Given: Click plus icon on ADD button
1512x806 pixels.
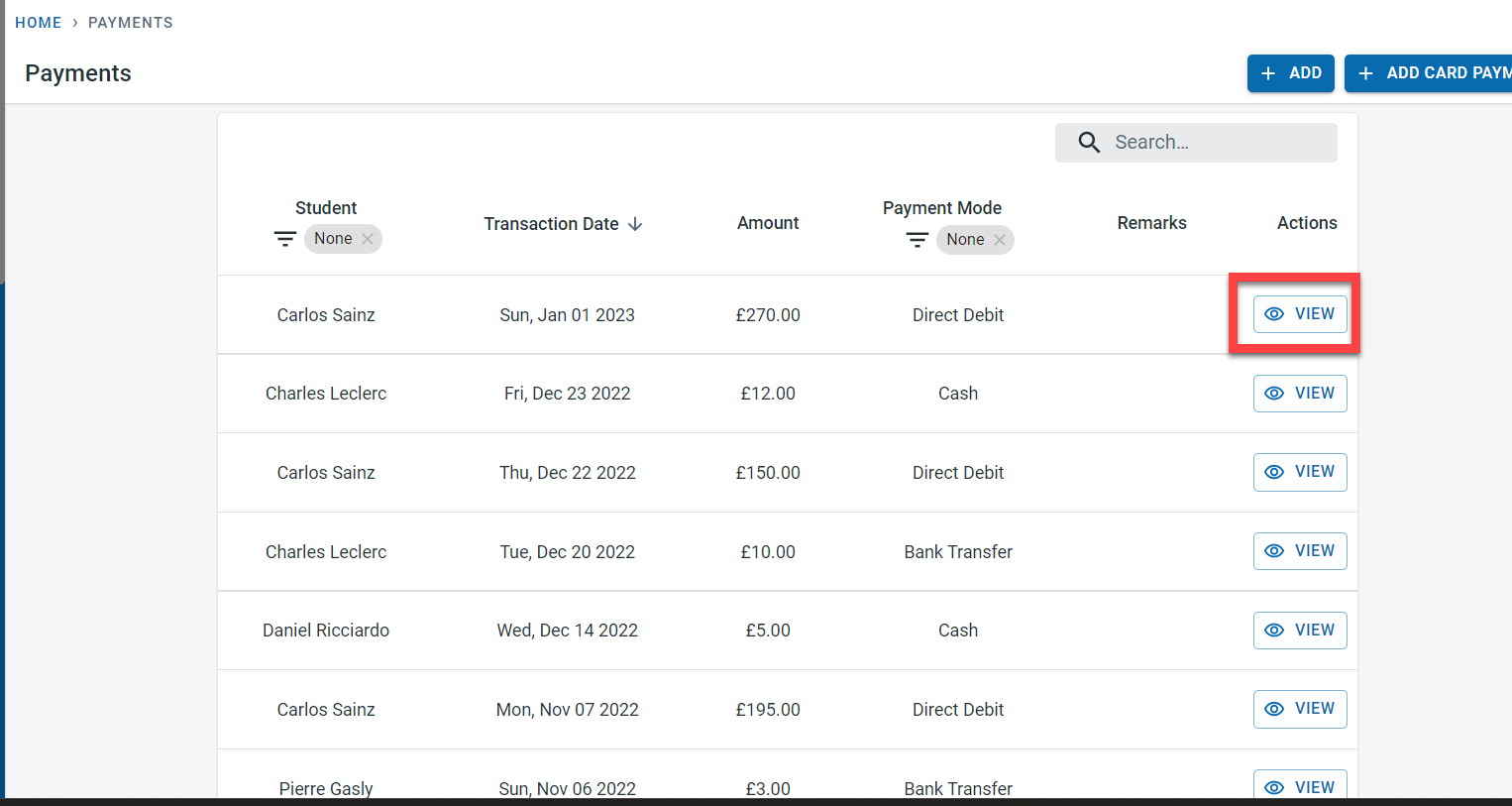Looking at the screenshot, I should coord(1268,73).
